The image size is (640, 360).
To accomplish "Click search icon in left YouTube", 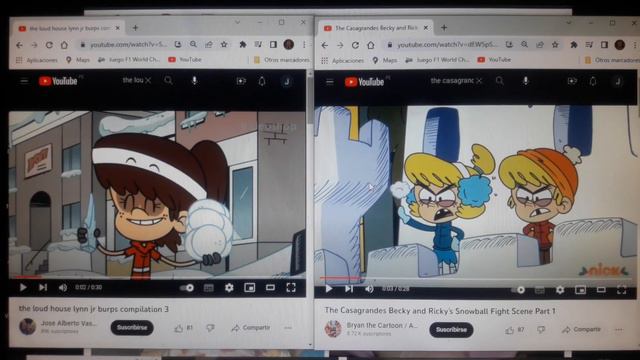I will (x=169, y=81).
